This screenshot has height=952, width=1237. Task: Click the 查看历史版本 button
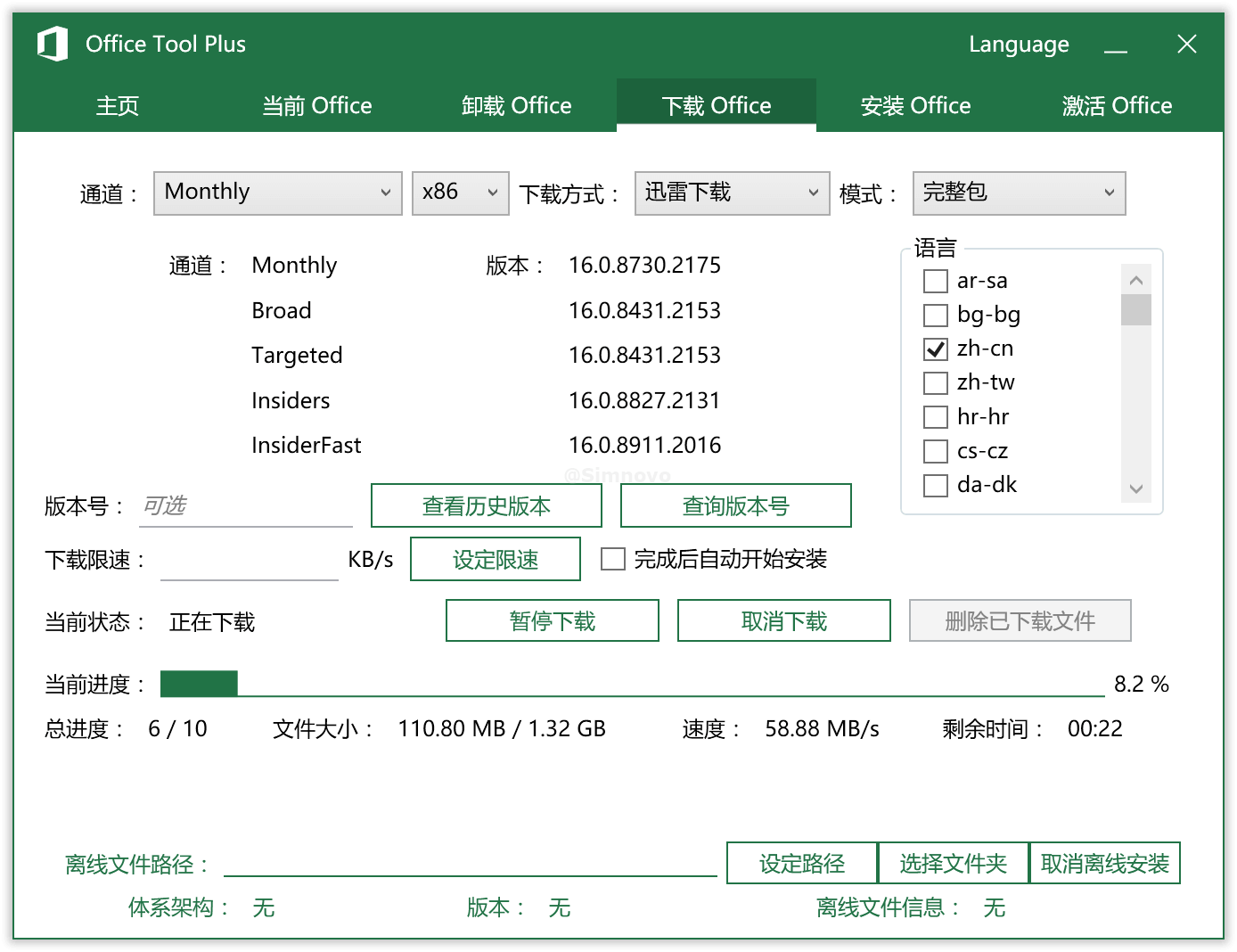(x=487, y=506)
